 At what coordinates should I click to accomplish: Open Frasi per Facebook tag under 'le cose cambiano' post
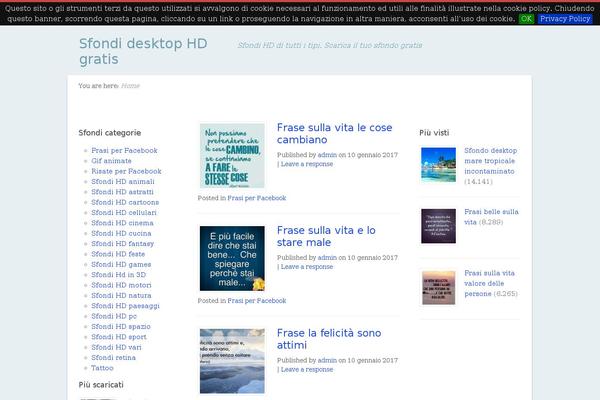(257, 198)
